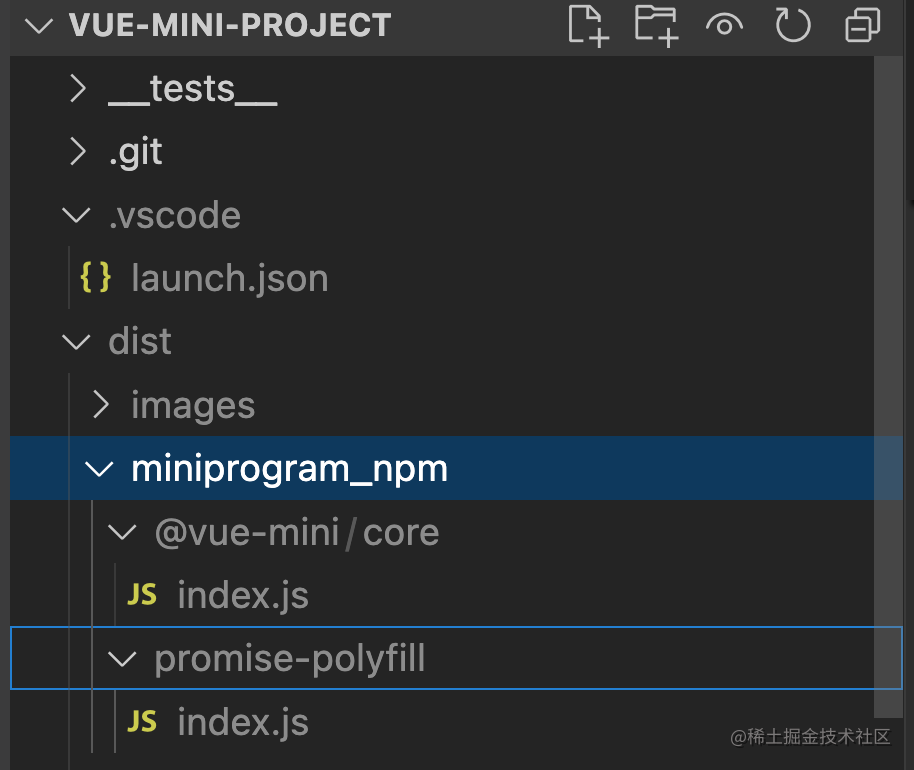Refresh the explorer tree
914x770 pixels.
pyautogui.click(x=793, y=26)
